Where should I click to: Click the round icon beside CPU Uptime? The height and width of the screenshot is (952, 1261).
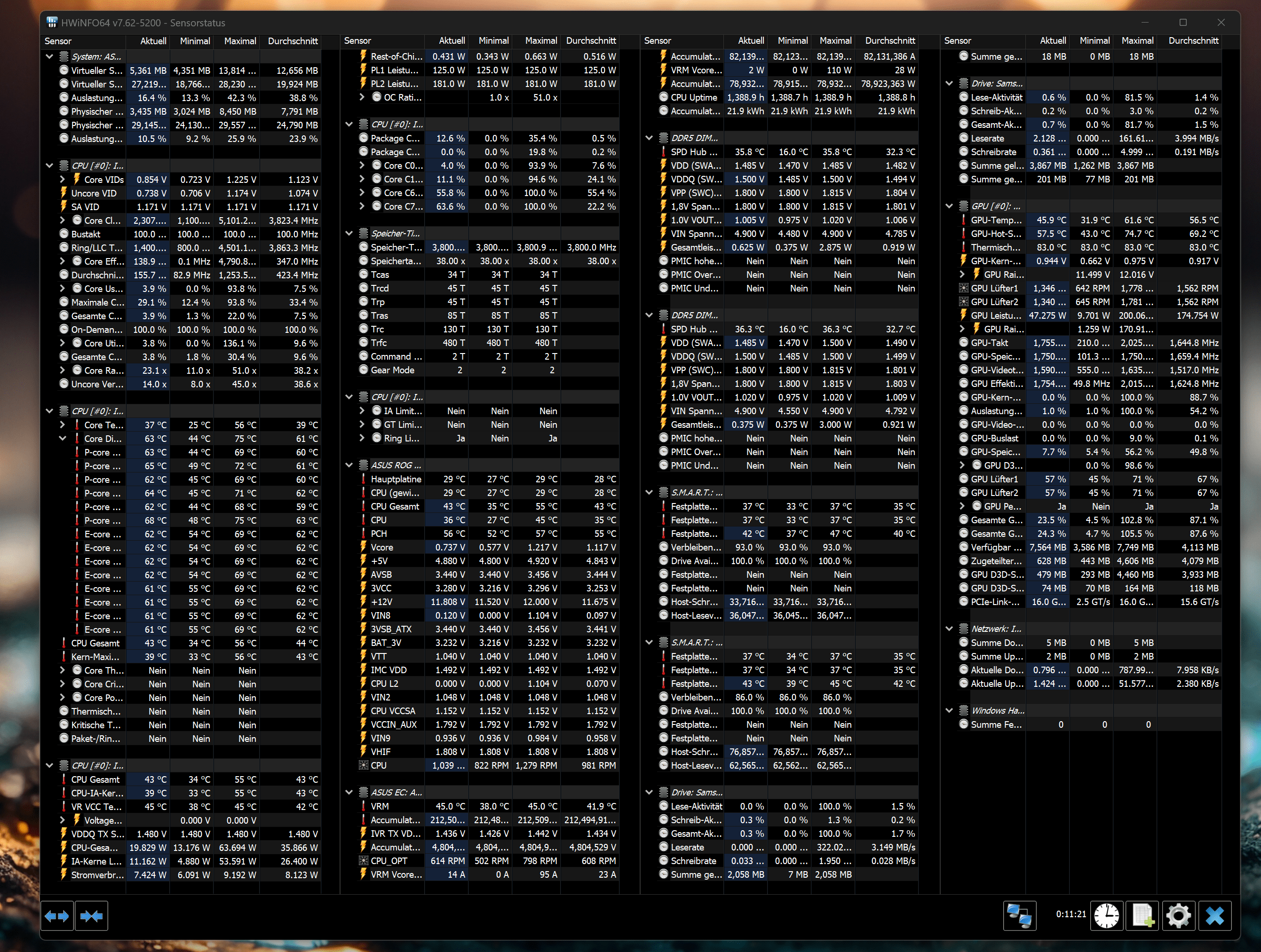click(x=664, y=97)
